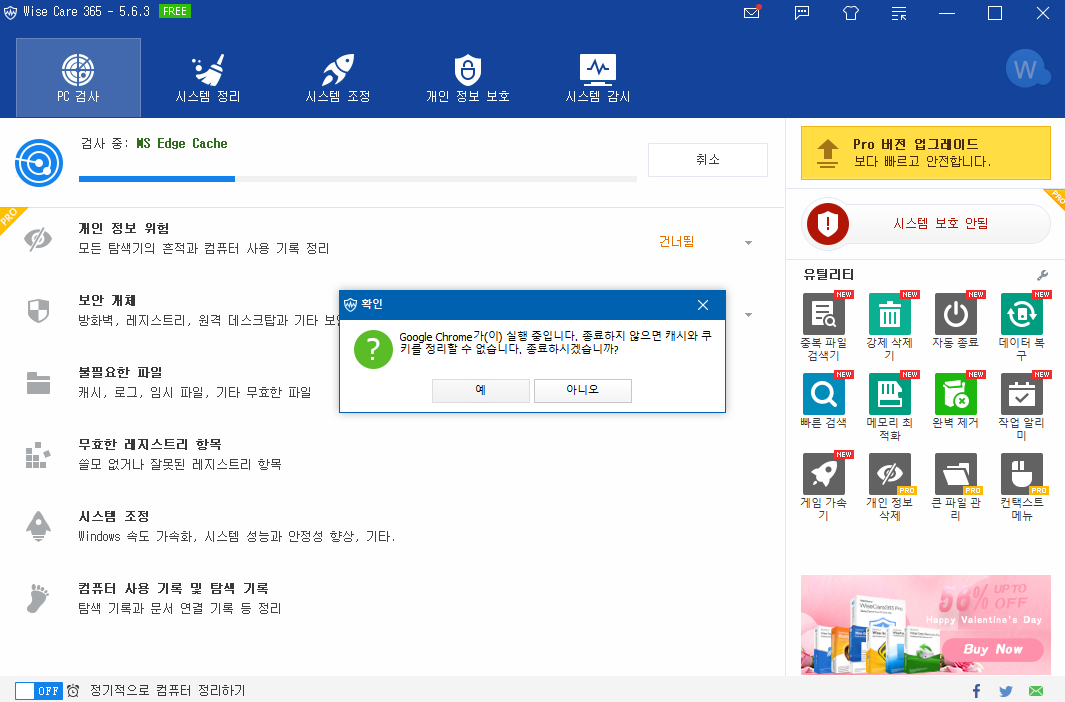Click Buy Now on Valentine's ad
The image size is (1065, 702).
click(x=992, y=649)
